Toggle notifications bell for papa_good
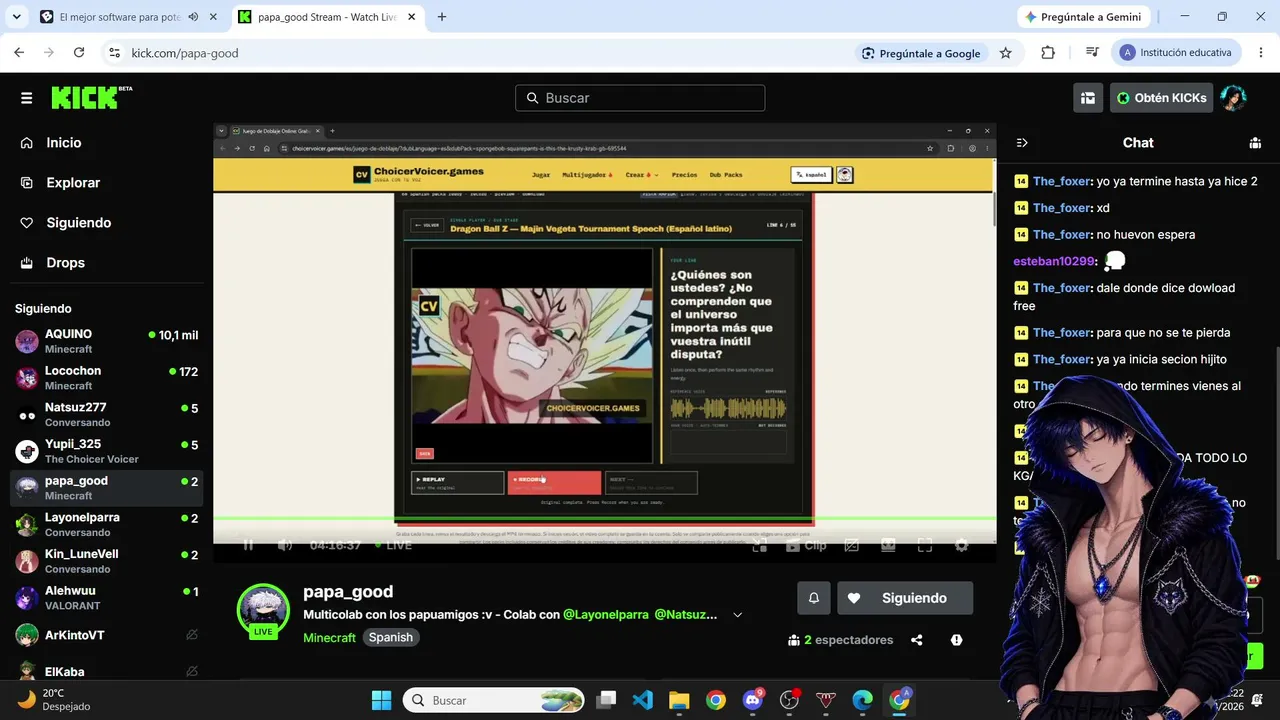The height and width of the screenshot is (720, 1280). point(814,598)
